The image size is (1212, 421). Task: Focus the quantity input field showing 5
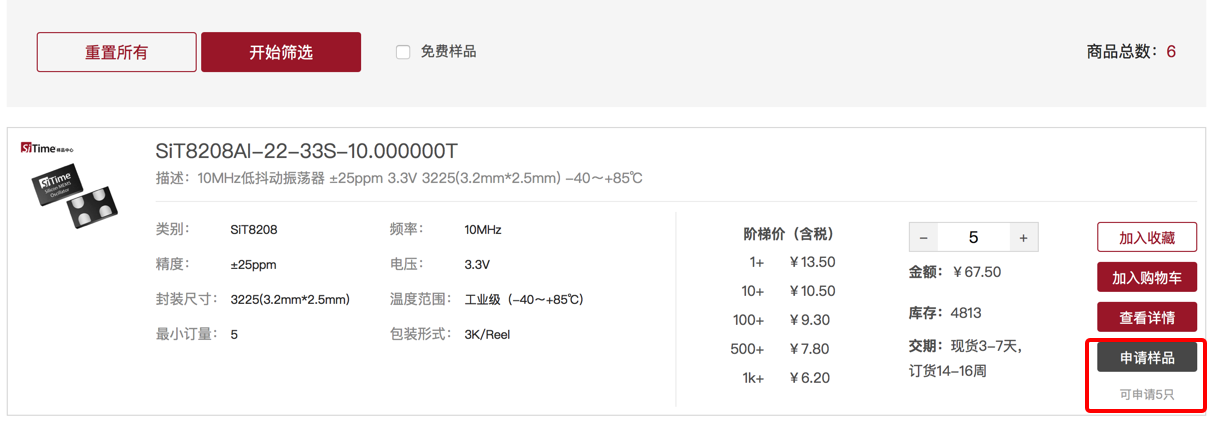pyautogui.click(x=973, y=238)
